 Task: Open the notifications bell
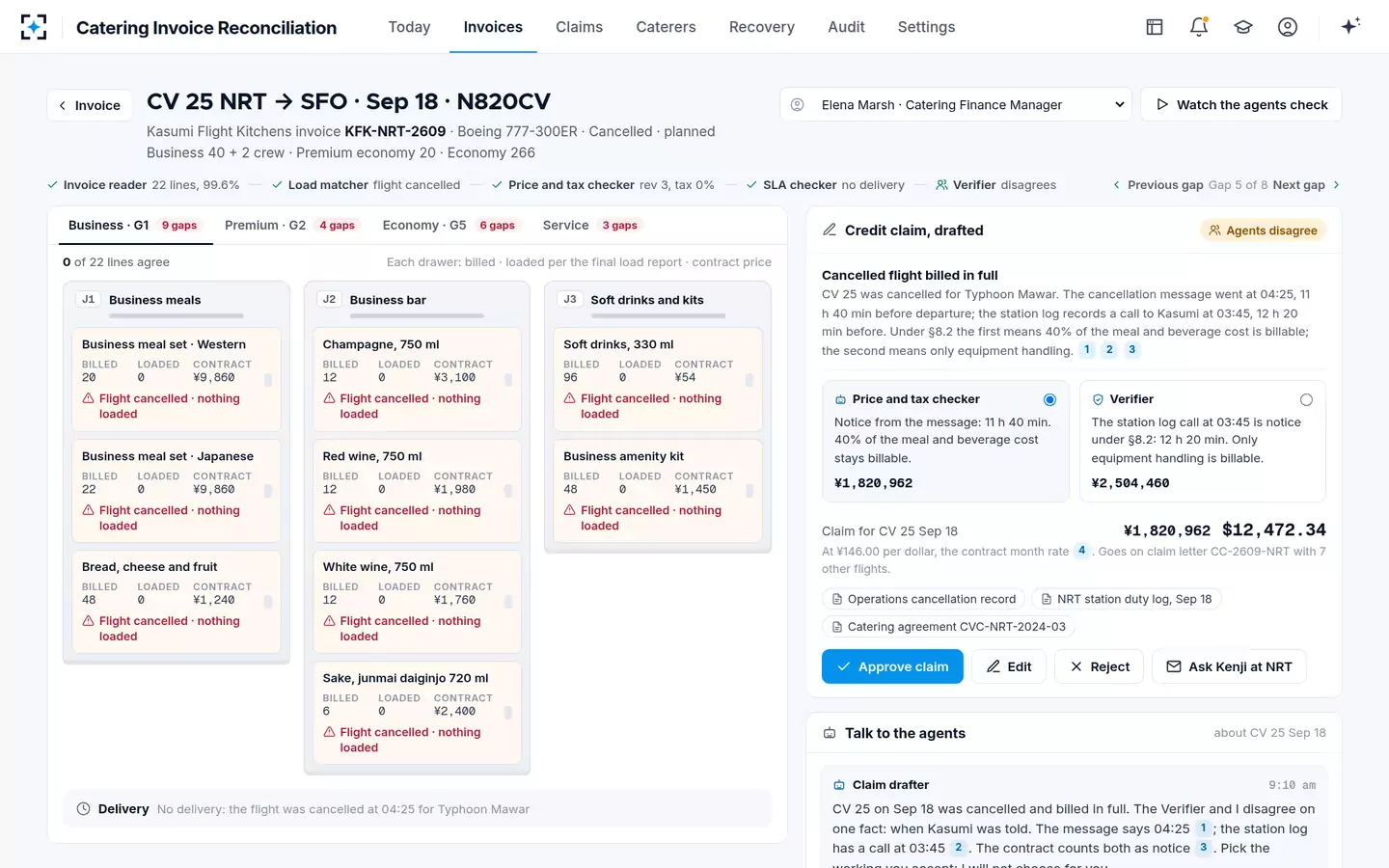(x=1199, y=27)
